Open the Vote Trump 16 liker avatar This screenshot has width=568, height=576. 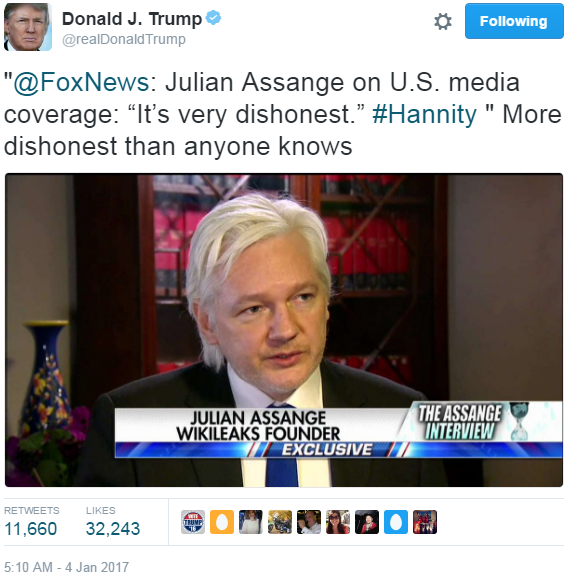(x=193, y=522)
